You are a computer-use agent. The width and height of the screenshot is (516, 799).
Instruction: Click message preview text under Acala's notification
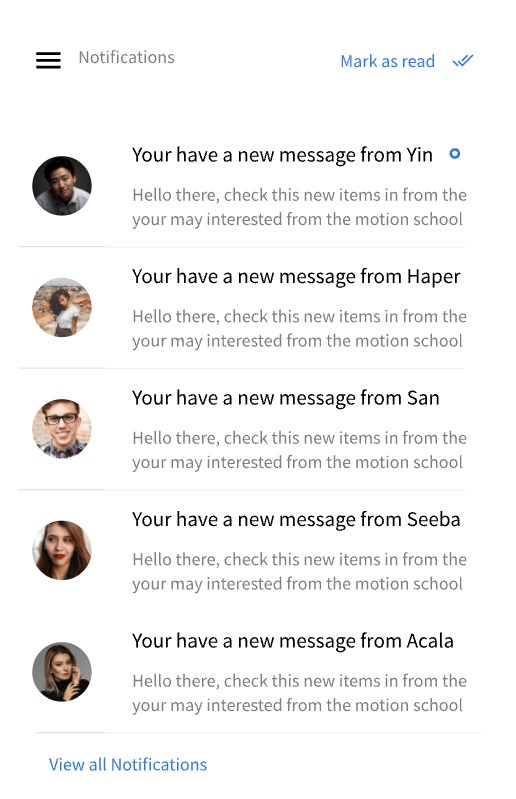click(300, 693)
